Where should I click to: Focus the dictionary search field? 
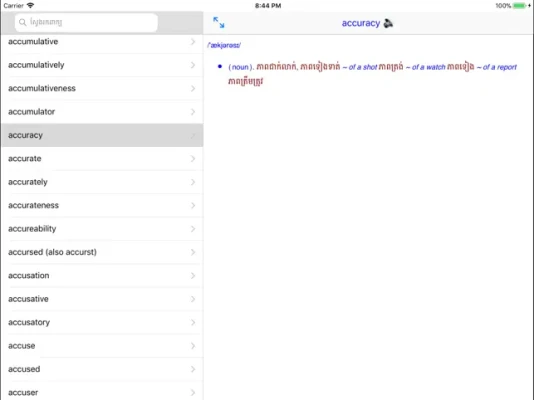point(86,22)
